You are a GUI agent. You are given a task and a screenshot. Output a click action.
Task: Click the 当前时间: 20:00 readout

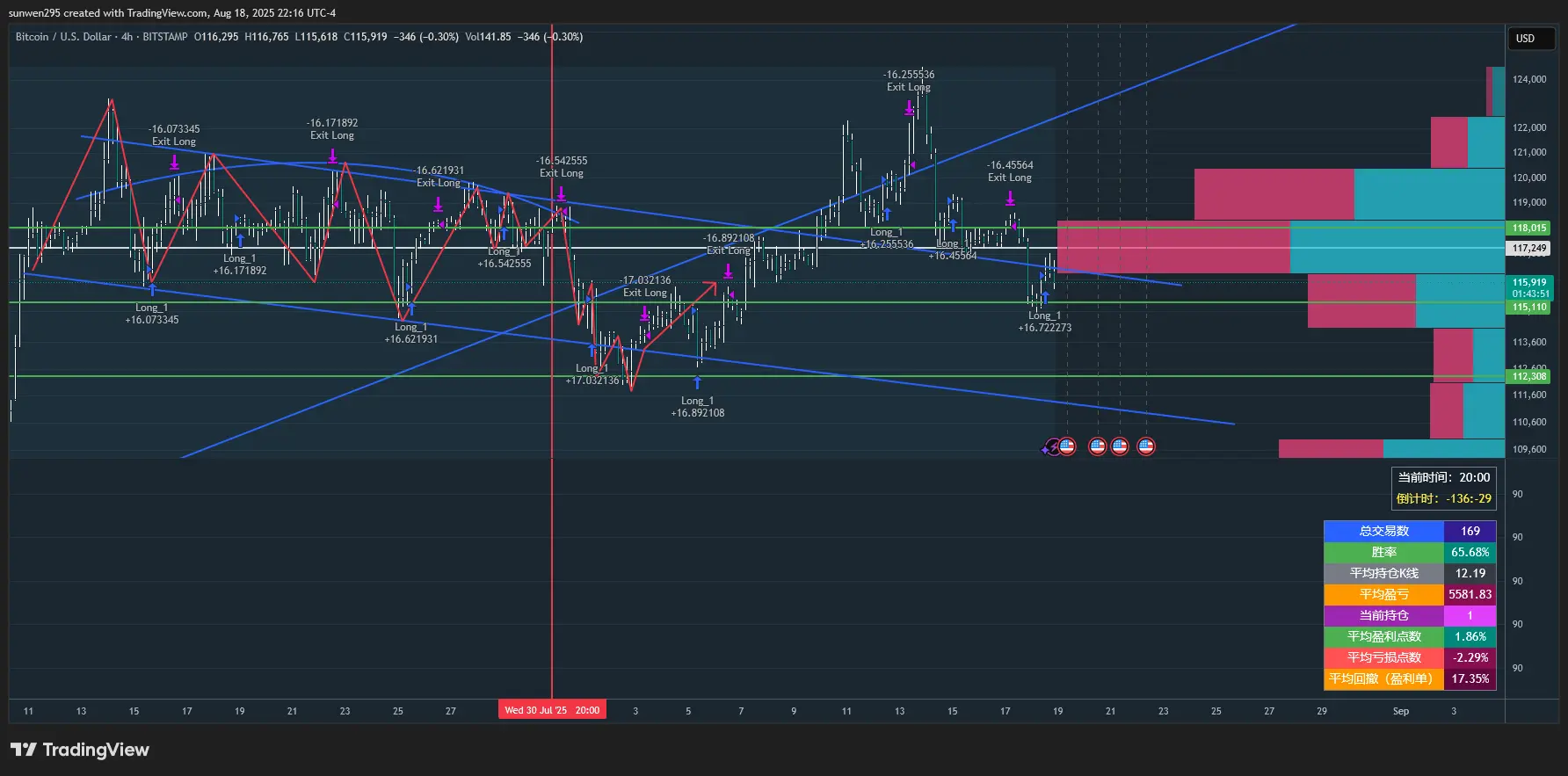click(1444, 477)
